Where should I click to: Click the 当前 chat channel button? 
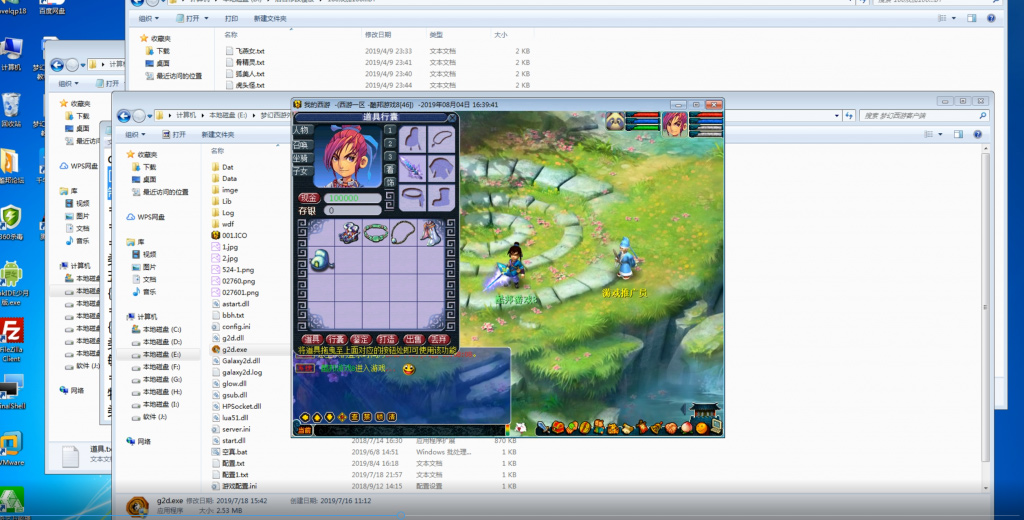coord(304,430)
